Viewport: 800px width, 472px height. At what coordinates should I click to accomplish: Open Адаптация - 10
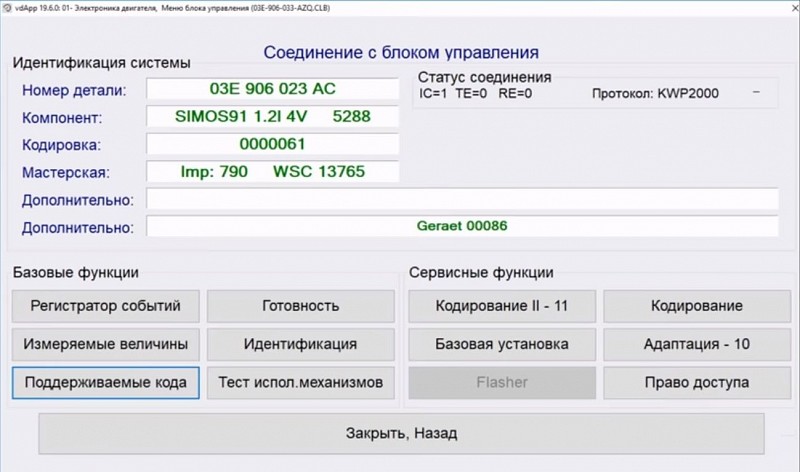(696, 344)
